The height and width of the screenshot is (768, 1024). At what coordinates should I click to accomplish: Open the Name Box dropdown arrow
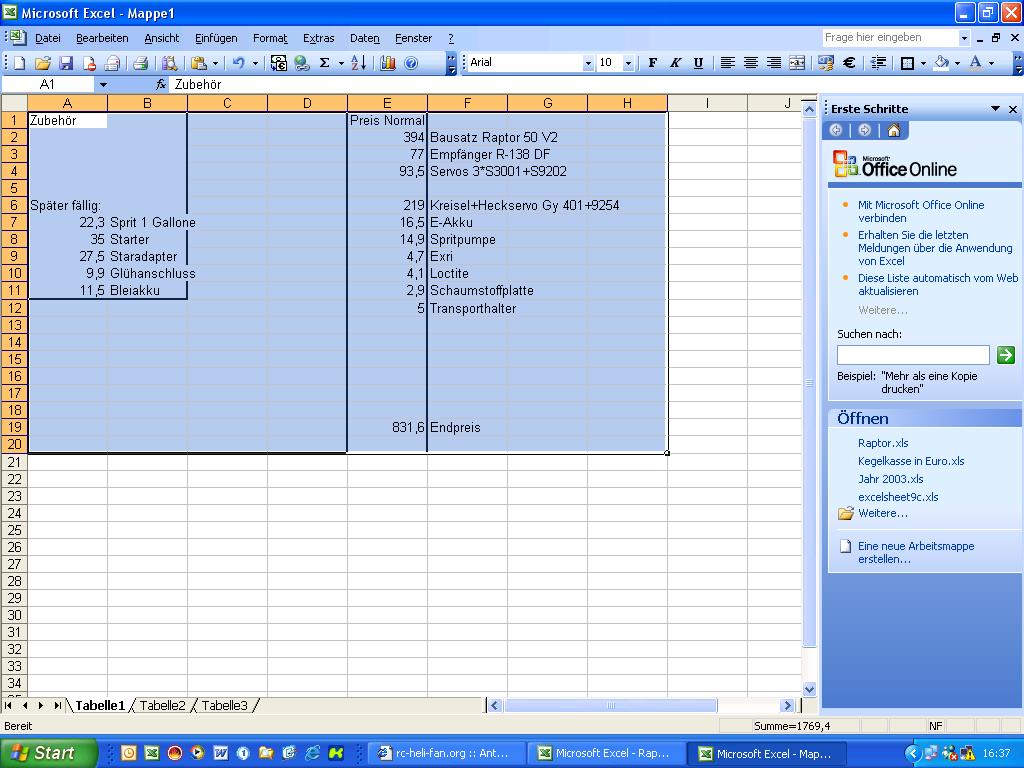(x=103, y=84)
